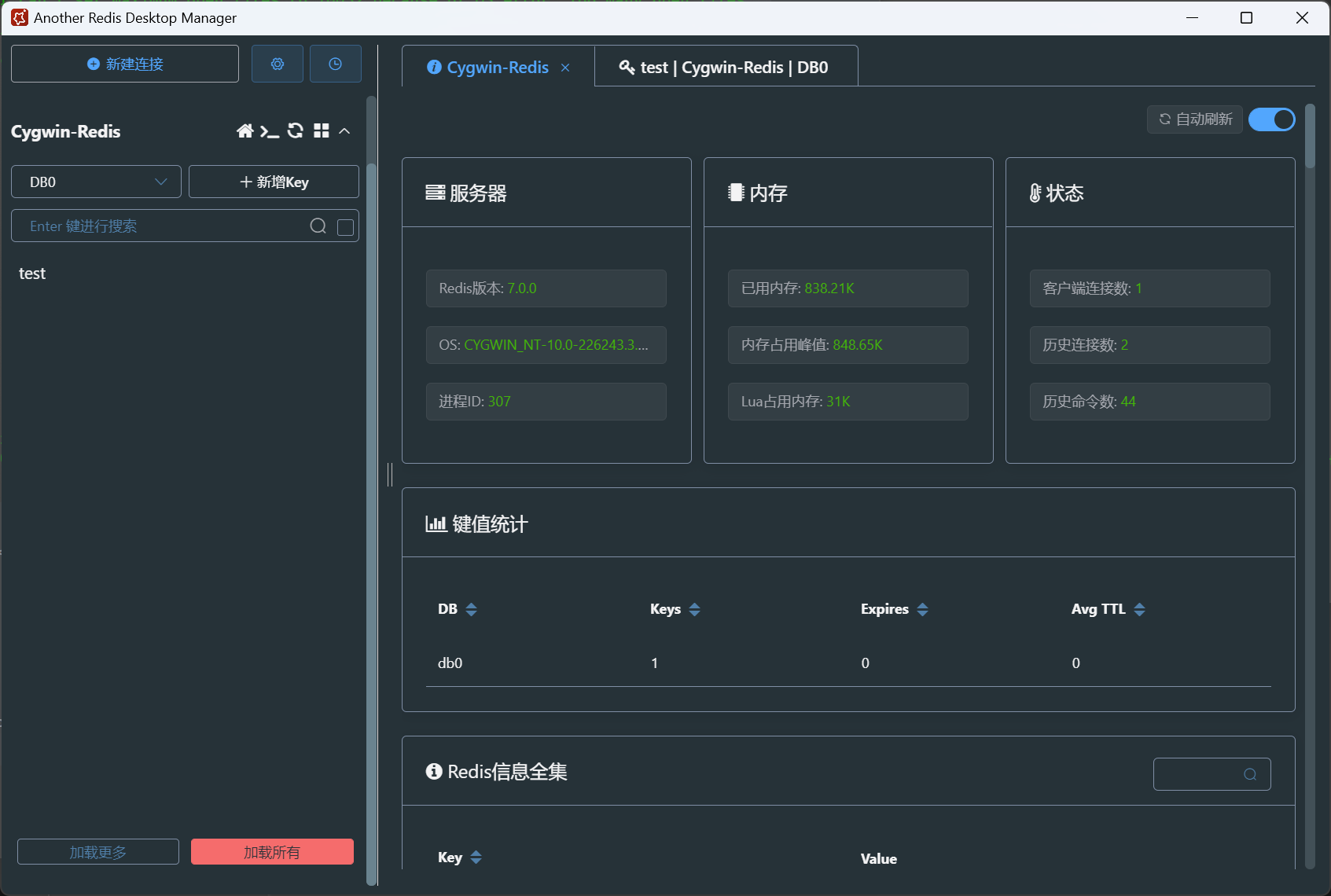Open home icon for Cygwin-Redis connection
Image resolution: width=1331 pixels, height=896 pixels.
click(x=245, y=131)
